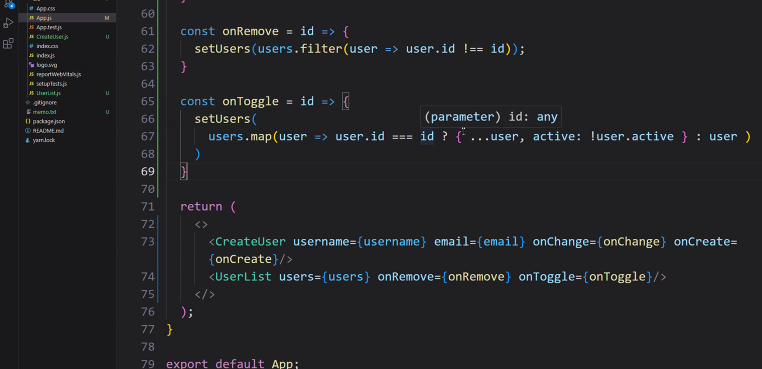Click line number 73 in gutter
Screen dimensions: 762x369
tap(147, 241)
